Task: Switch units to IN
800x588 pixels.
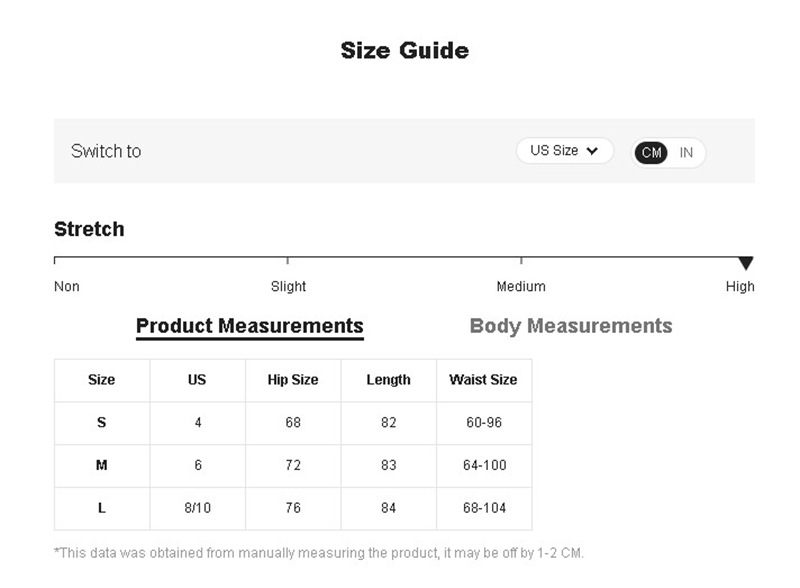Action: point(686,153)
